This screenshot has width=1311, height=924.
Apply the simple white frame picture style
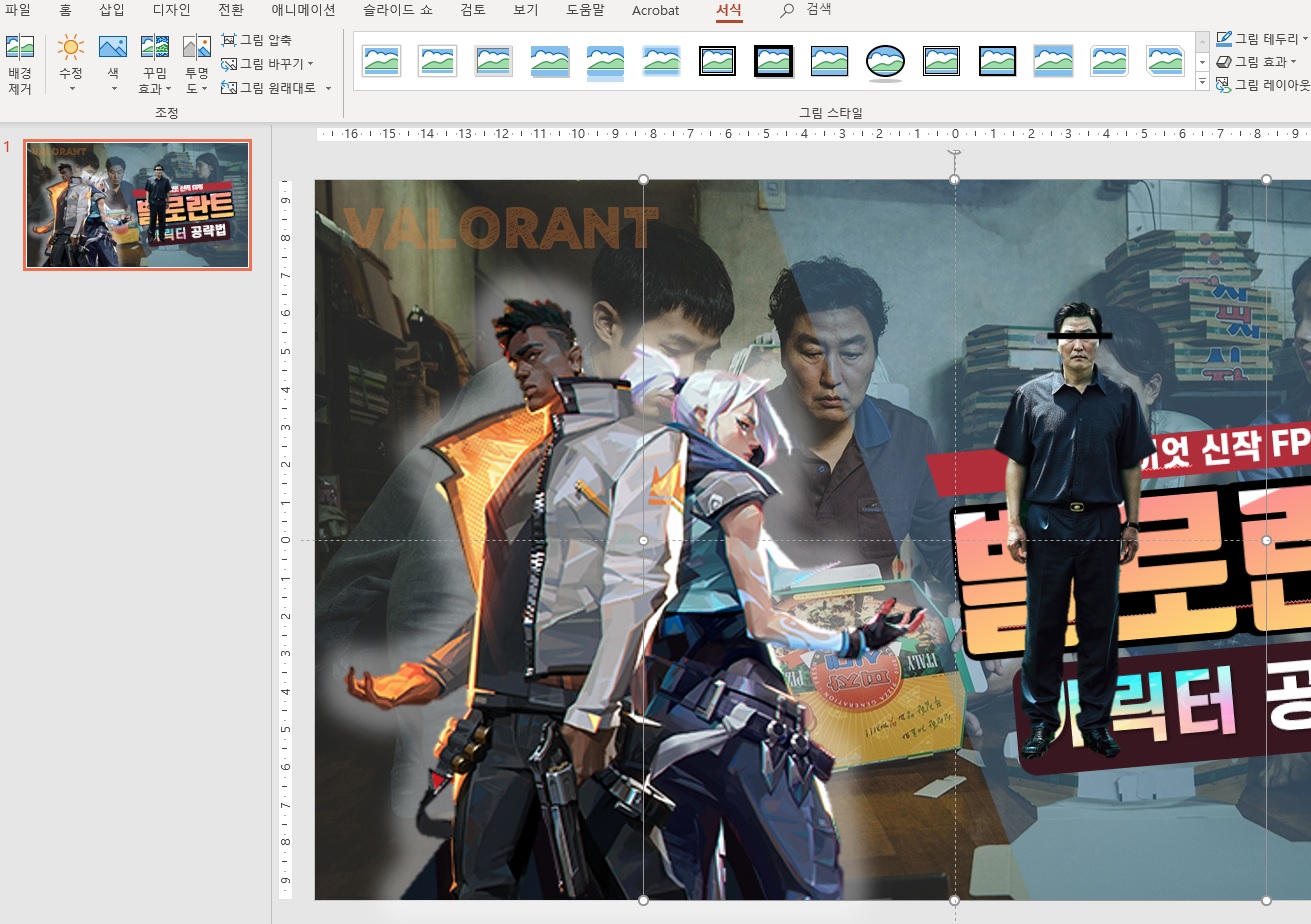point(381,61)
